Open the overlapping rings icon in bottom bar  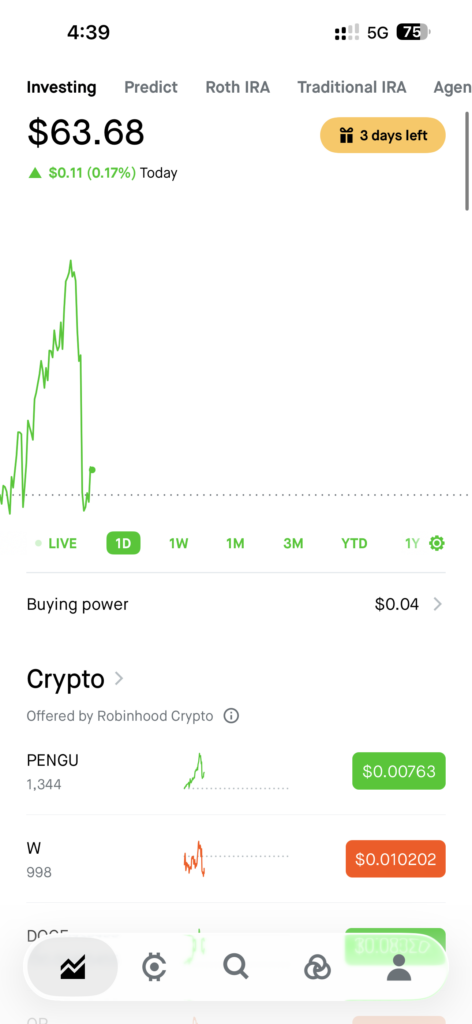pyautogui.click(x=317, y=967)
